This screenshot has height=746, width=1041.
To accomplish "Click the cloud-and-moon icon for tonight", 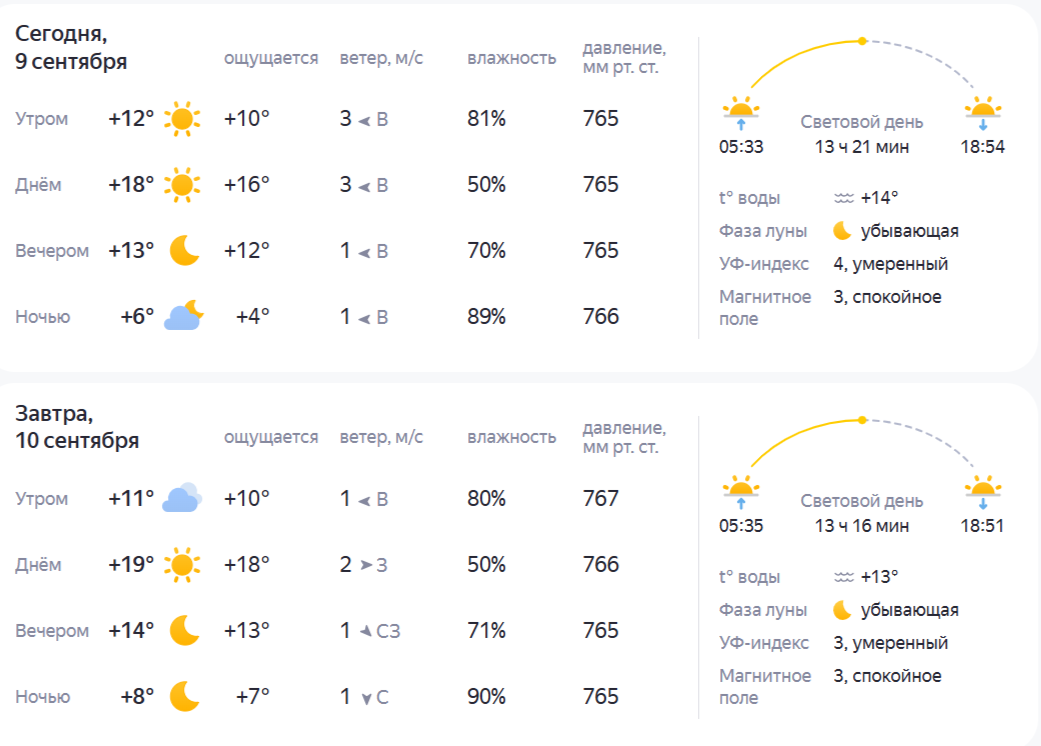I will coord(183,315).
